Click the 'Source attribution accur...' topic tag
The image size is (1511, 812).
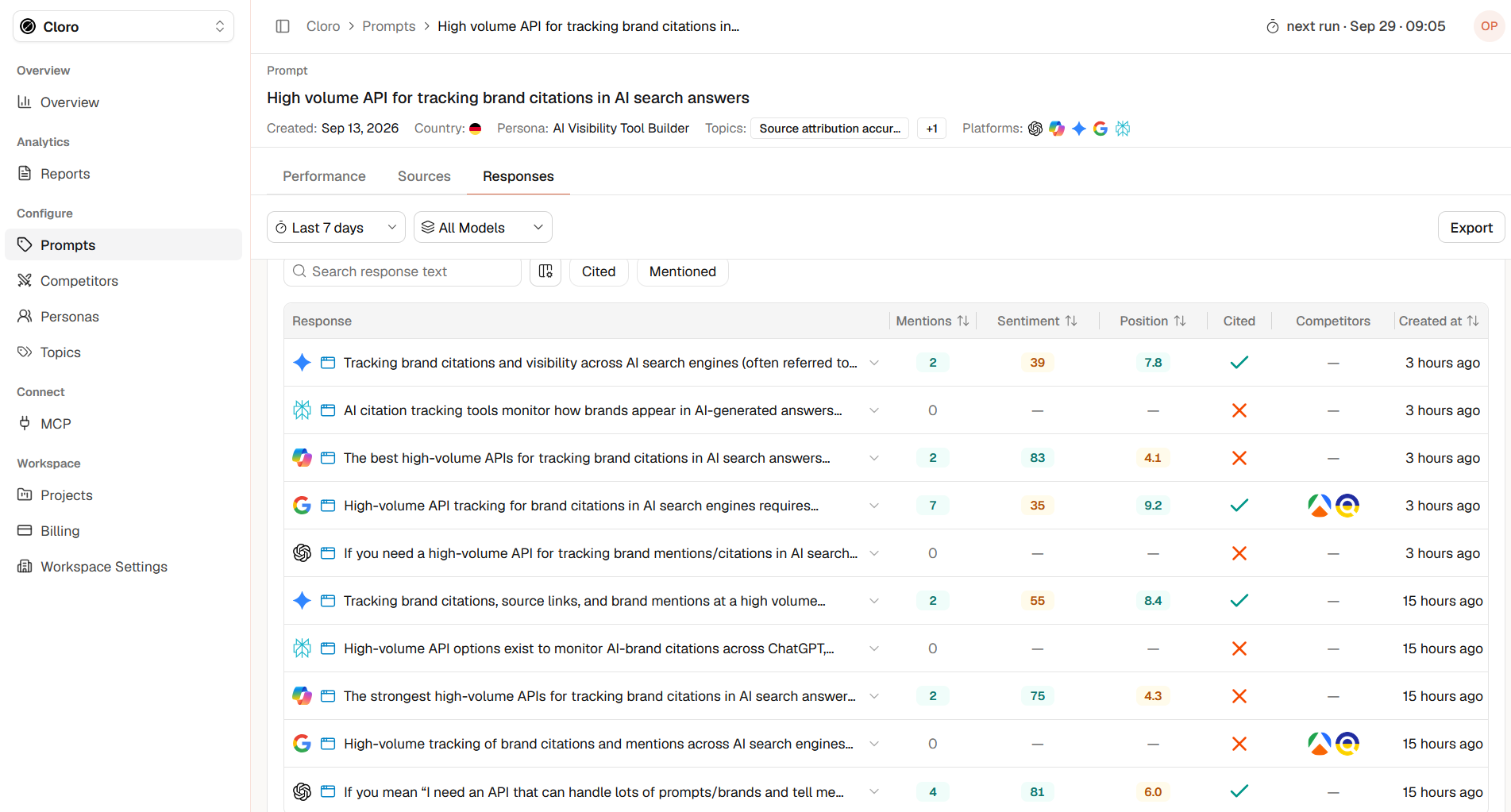tap(830, 129)
